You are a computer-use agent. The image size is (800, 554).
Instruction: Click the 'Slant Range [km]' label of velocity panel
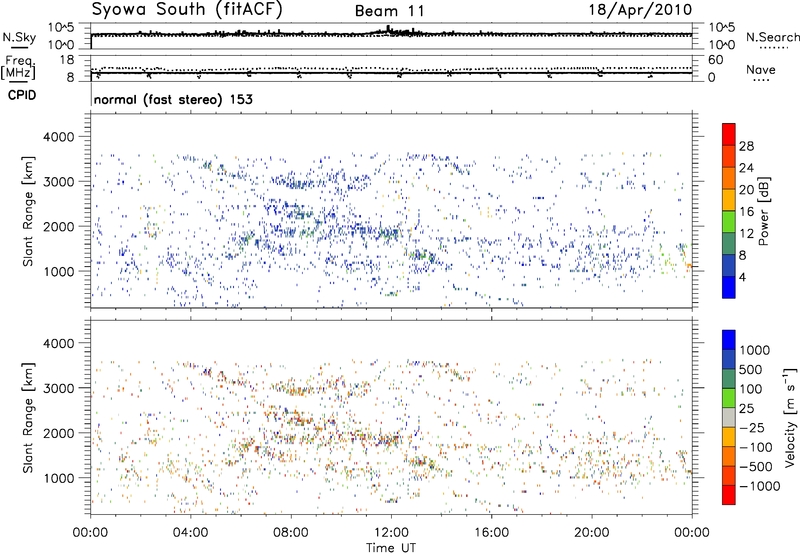(28, 417)
